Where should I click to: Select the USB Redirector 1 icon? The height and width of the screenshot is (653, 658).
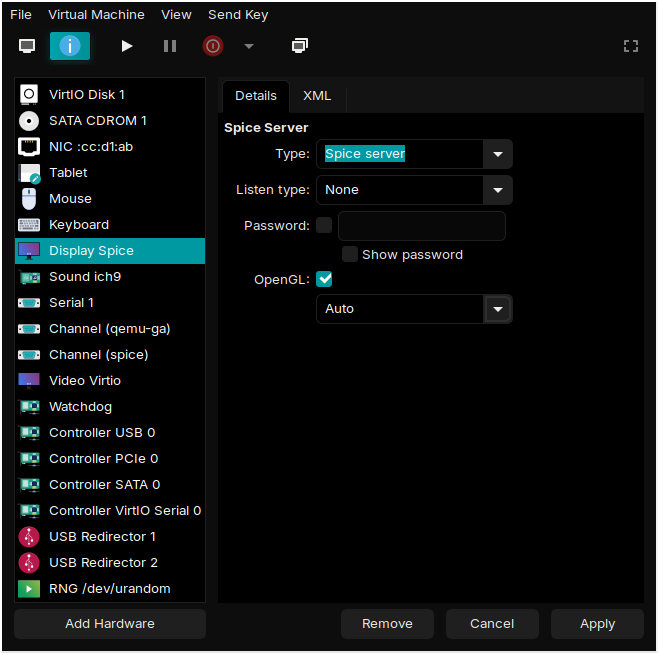(x=29, y=537)
